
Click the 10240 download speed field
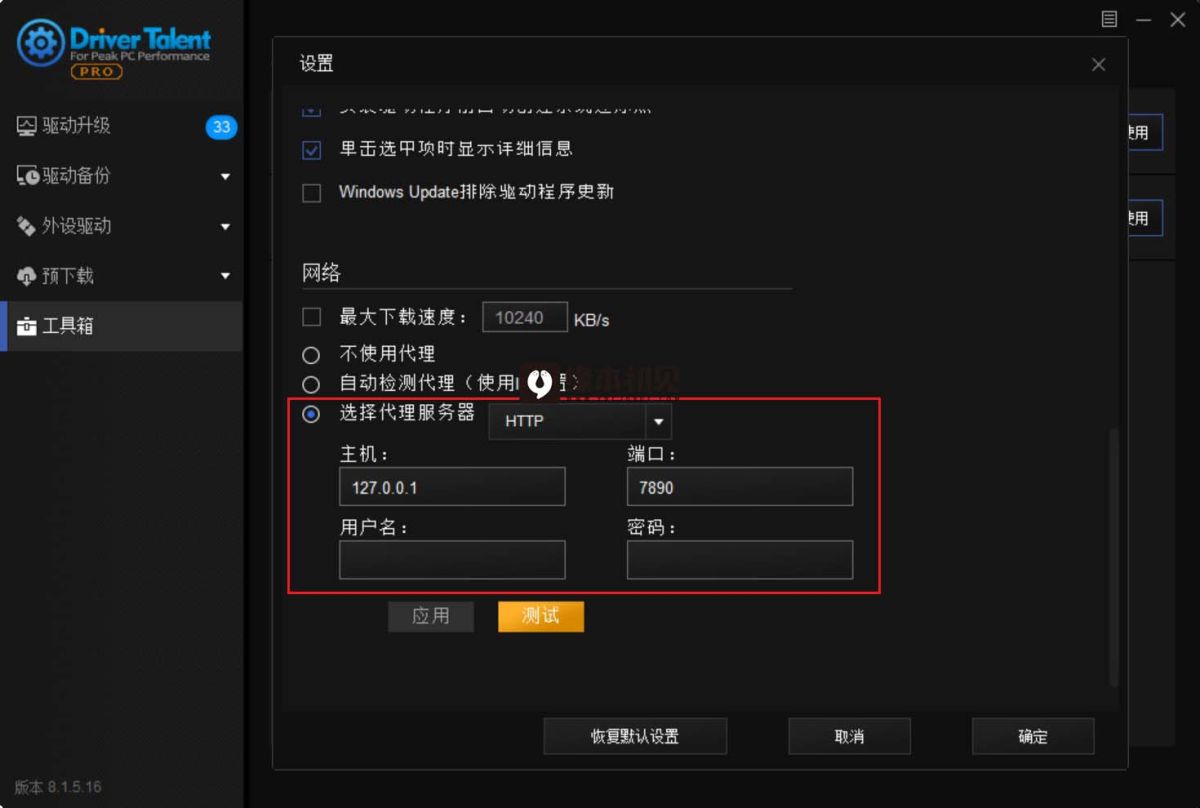pyautogui.click(x=525, y=318)
